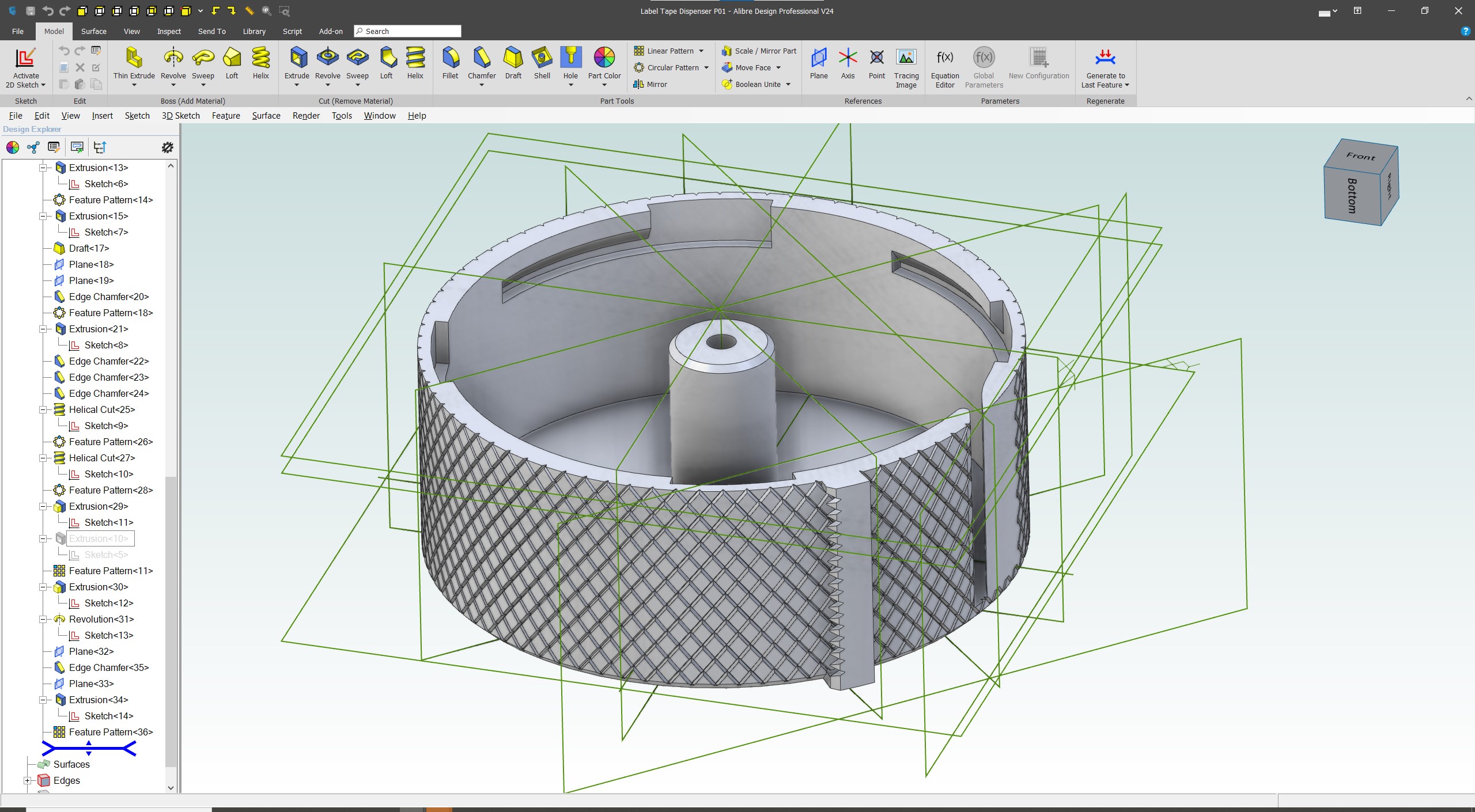The height and width of the screenshot is (812, 1475).
Task: Click Scale / Mirror Part
Action: tap(758, 51)
